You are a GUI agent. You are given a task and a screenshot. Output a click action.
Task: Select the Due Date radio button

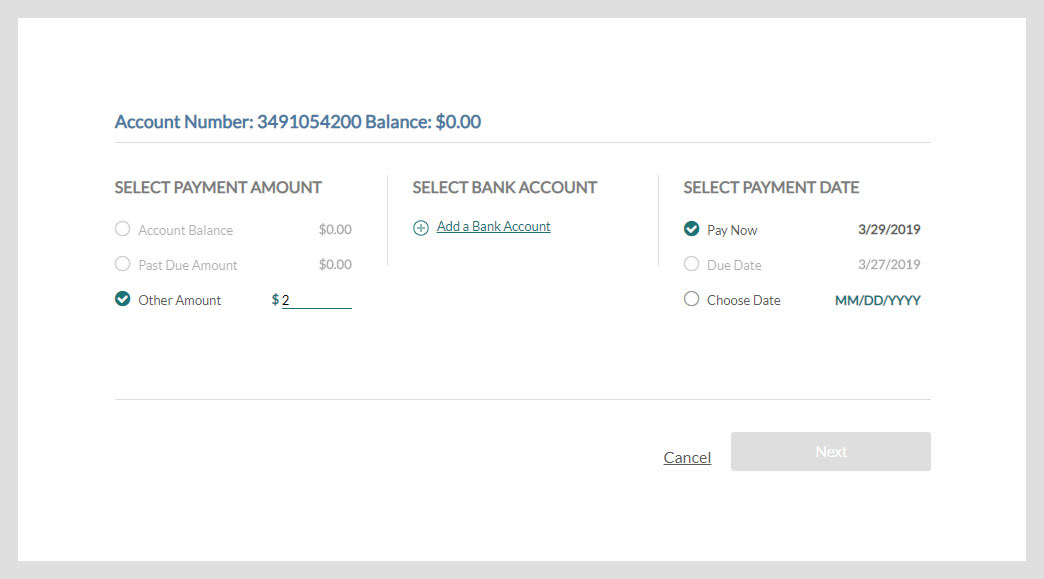pyautogui.click(x=692, y=264)
